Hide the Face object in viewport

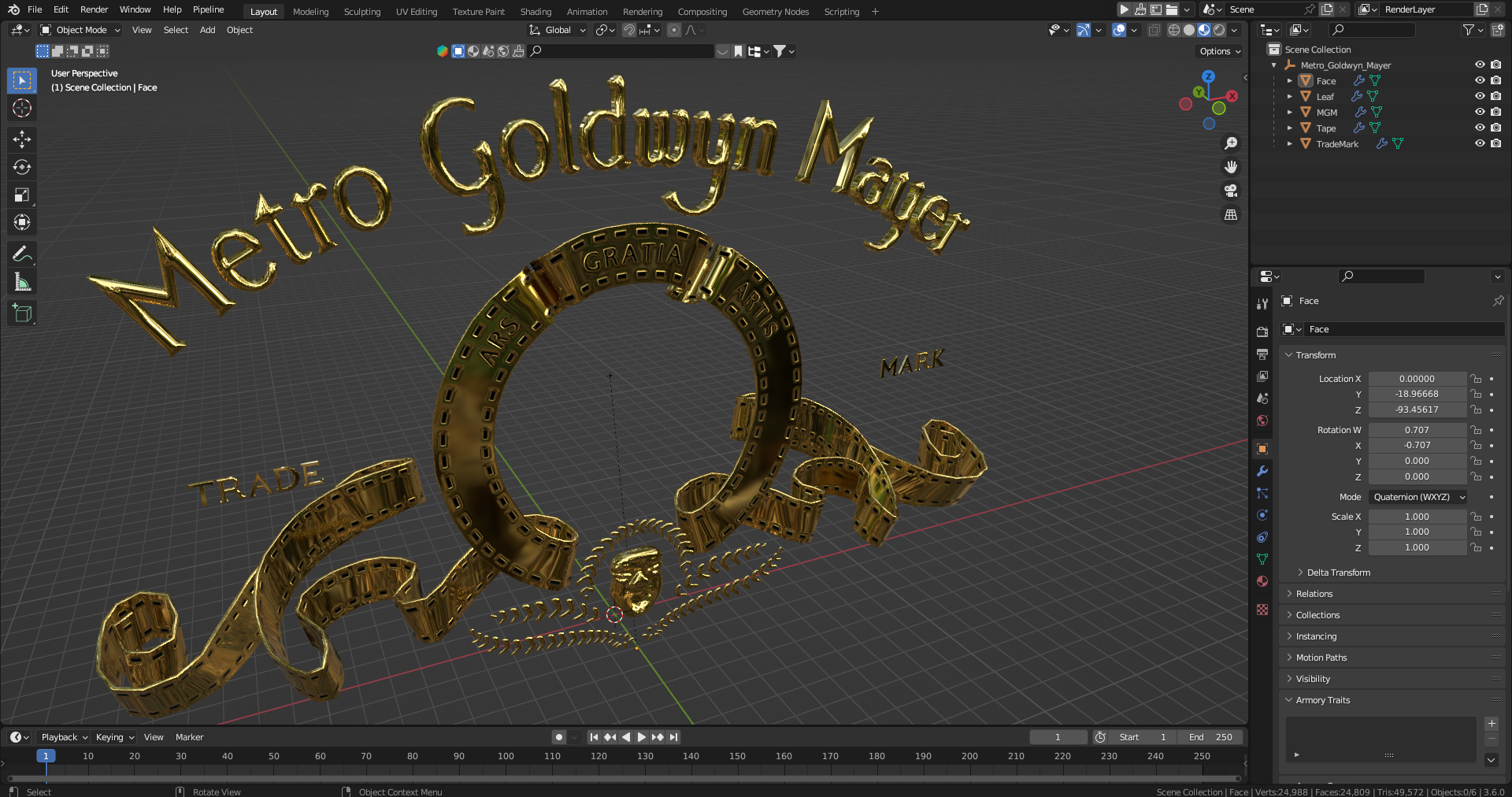[x=1480, y=80]
